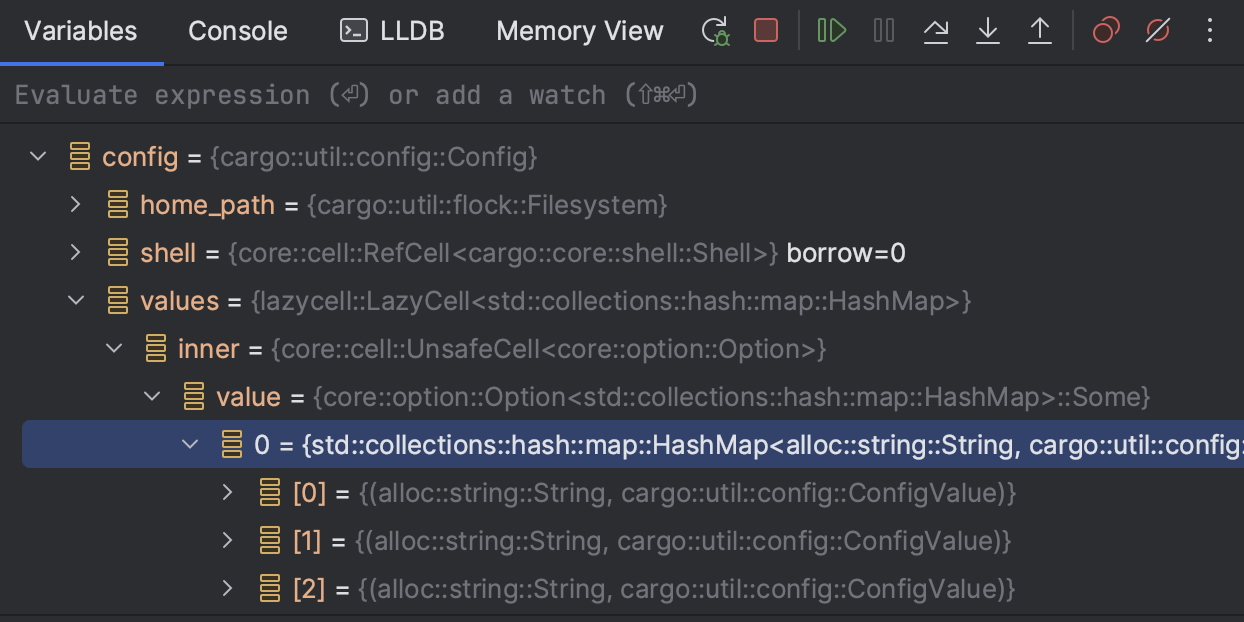Click the Step Into icon
This screenshot has width=1244, height=622.
click(x=988, y=31)
